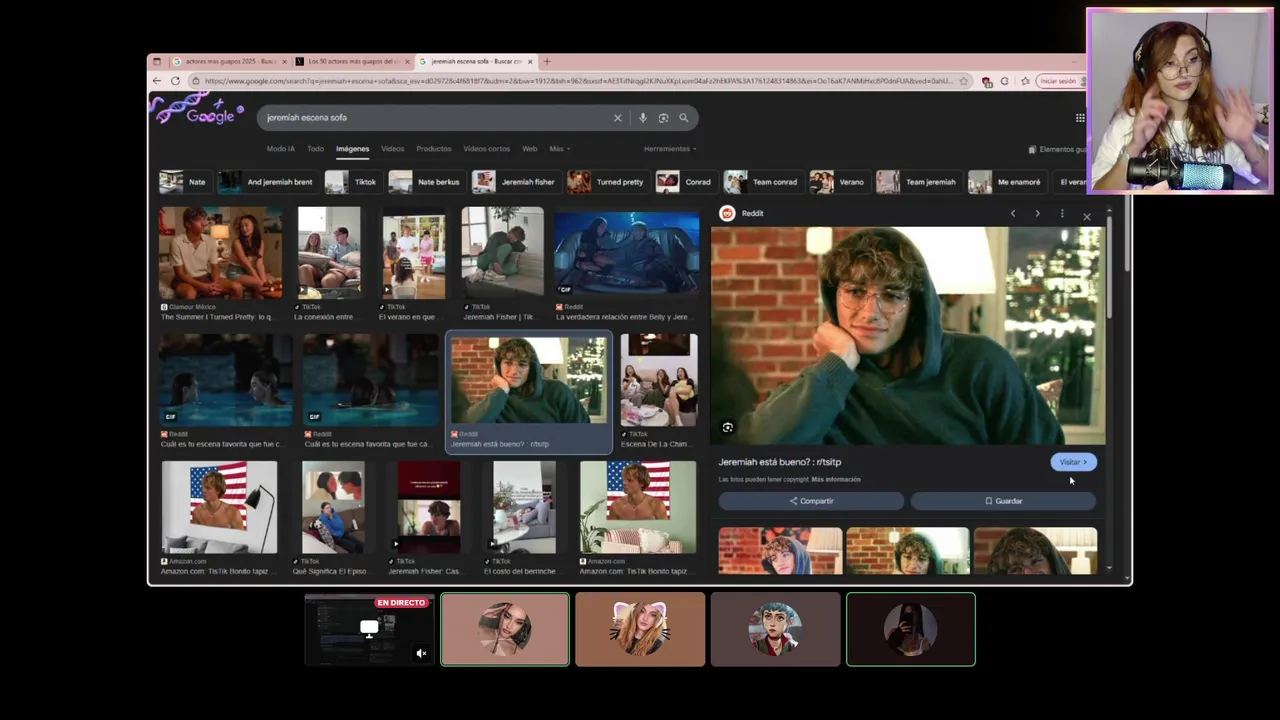Open Google Lens camera search icon
This screenshot has width=1280, height=720.
(x=663, y=118)
